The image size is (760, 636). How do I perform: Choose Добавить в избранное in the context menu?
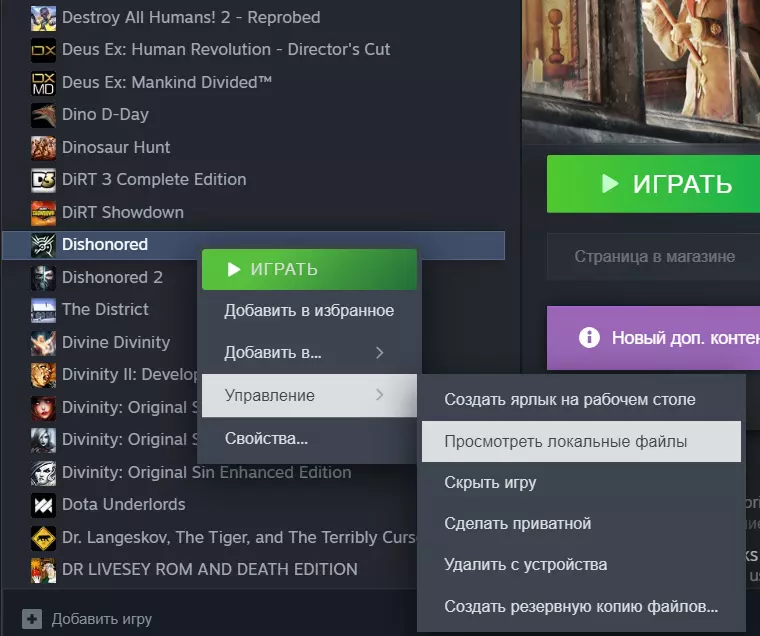[x=309, y=310]
